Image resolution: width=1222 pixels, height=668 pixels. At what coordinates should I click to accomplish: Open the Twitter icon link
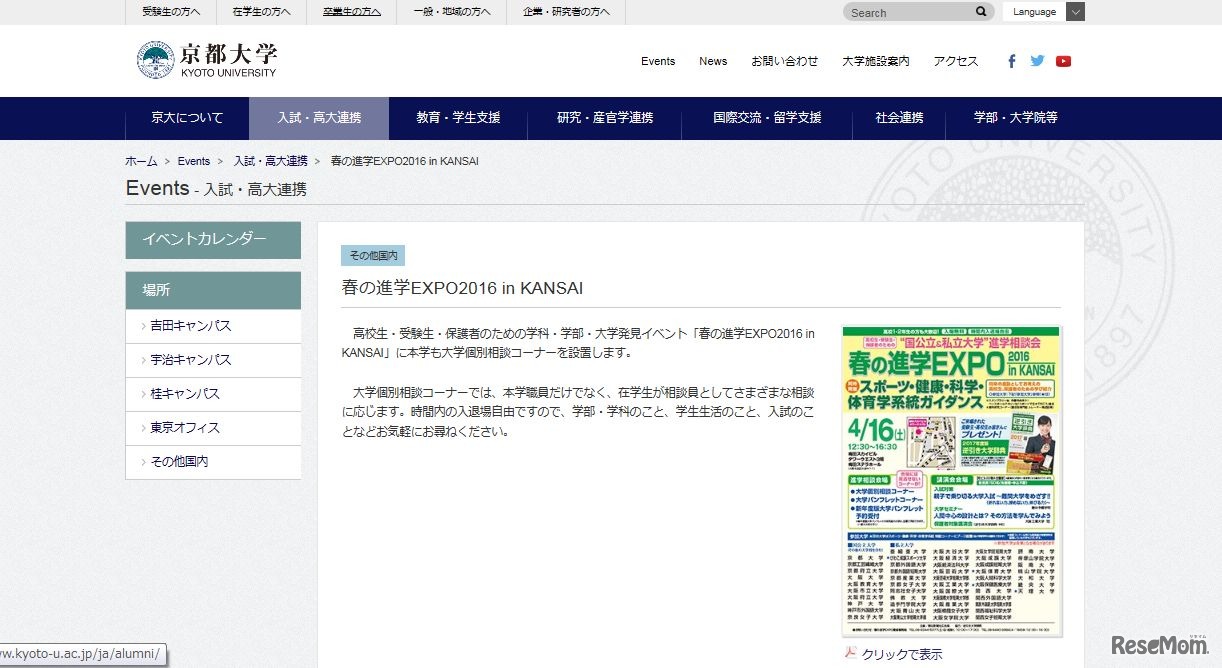1037,61
